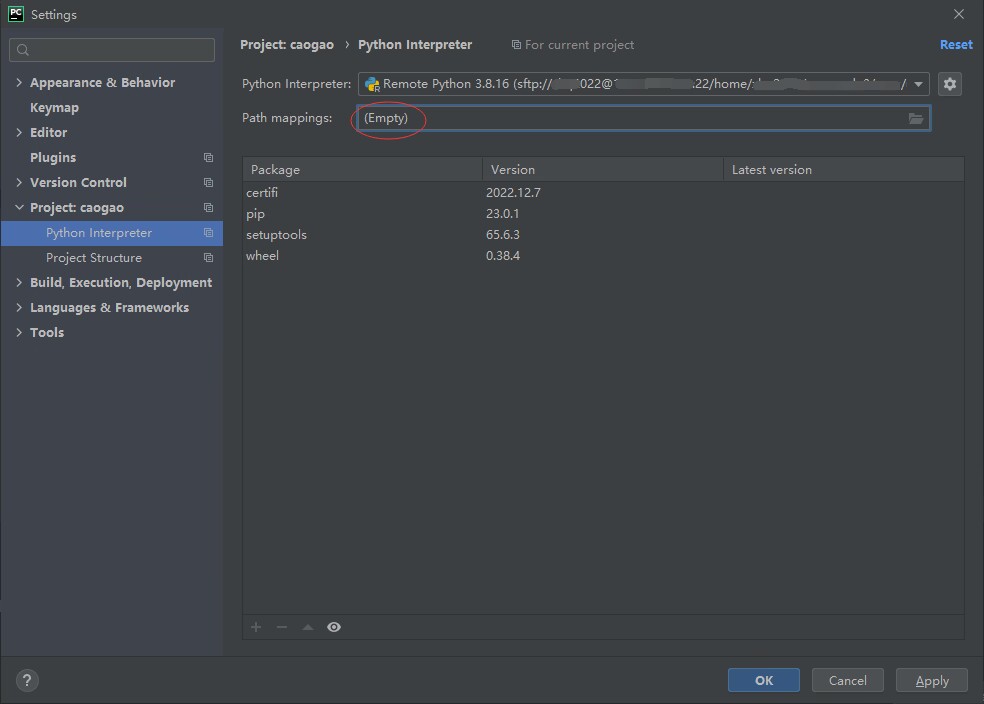Click the remove package minus icon
Viewport: 984px width, 704px height.
pyautogui.click(x=282, y=627)
